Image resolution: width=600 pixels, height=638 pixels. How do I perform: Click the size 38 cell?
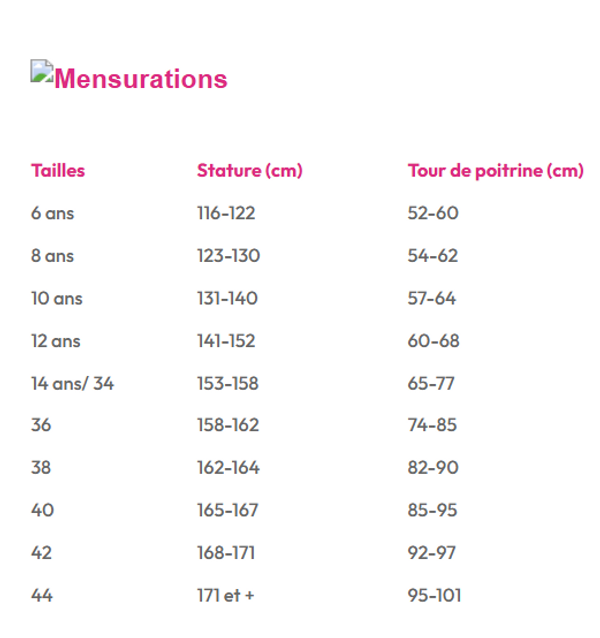(41, 467)
